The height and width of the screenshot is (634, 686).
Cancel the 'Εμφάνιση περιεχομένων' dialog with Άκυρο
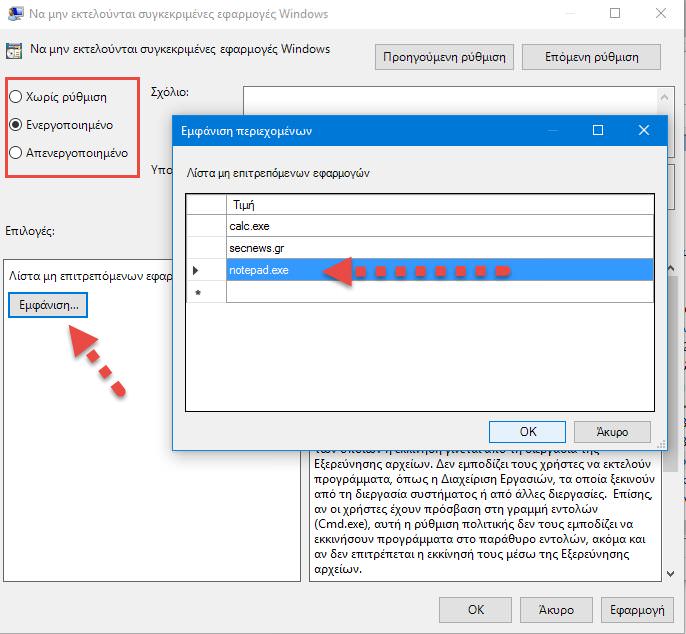tap(612, 432)
